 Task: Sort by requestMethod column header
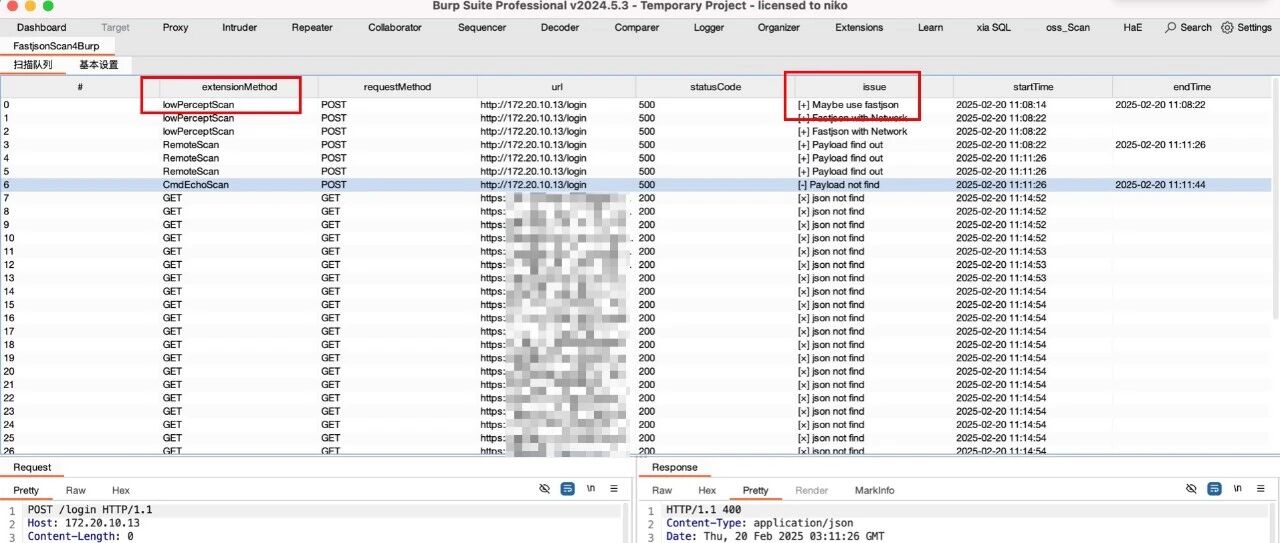[397, 87]
